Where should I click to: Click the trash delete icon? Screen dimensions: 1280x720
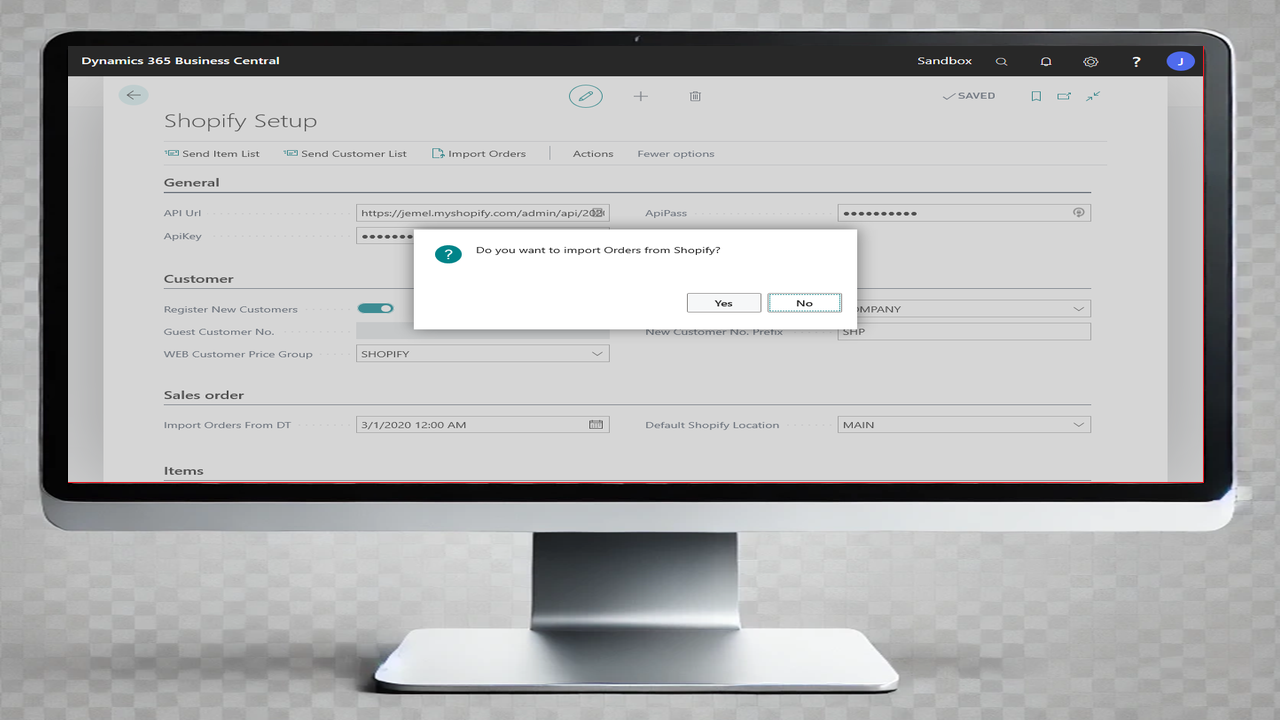click(x=695, y=96)
